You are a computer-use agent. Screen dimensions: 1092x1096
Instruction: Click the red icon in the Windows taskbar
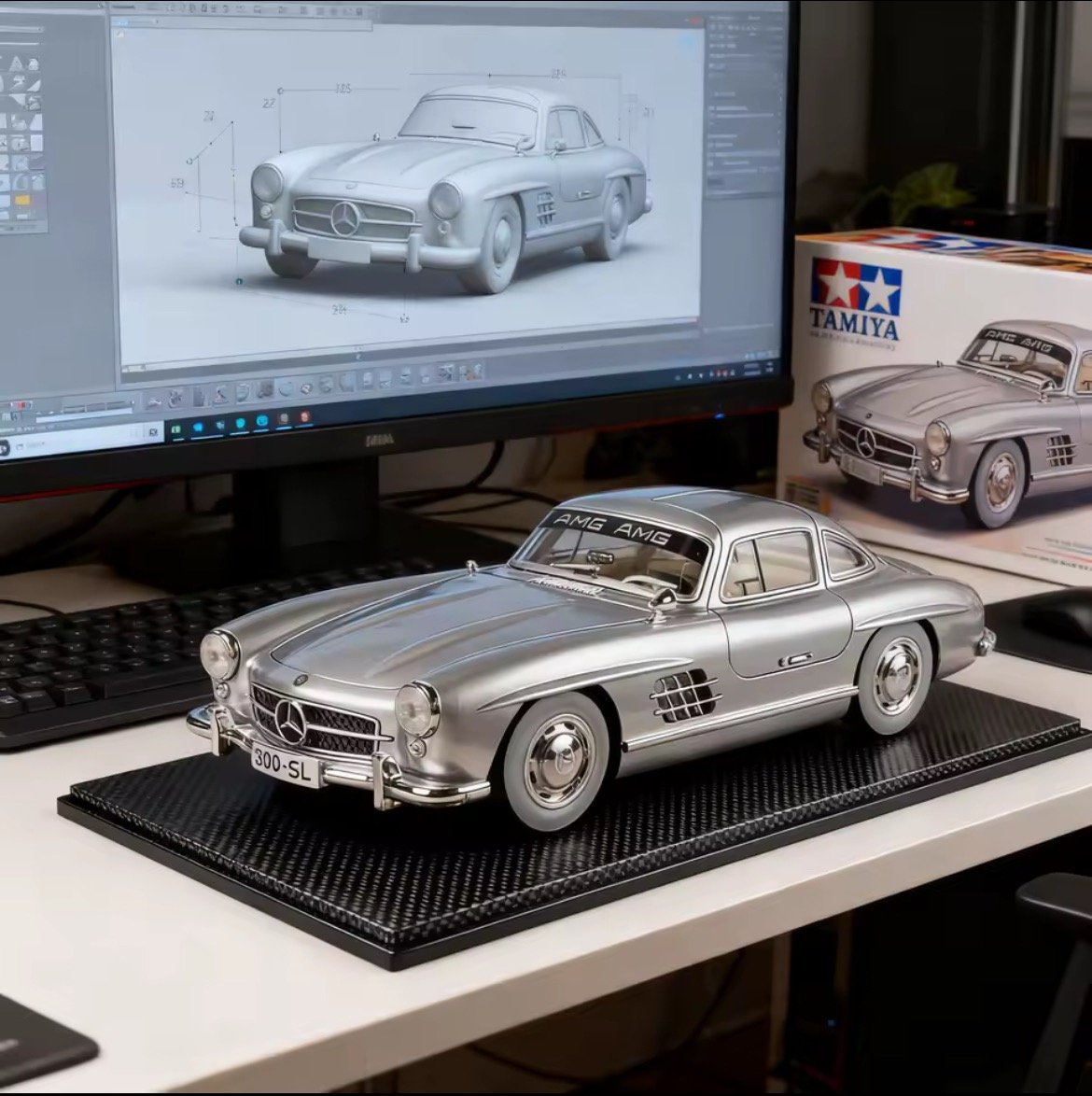(305, 417)
